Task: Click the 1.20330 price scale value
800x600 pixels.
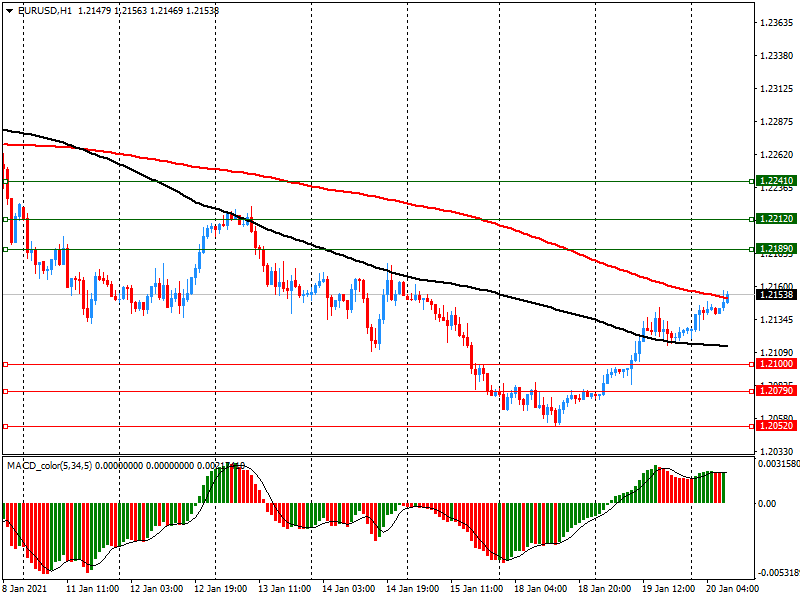Action: pyautogui.click(x=777, y=452)
